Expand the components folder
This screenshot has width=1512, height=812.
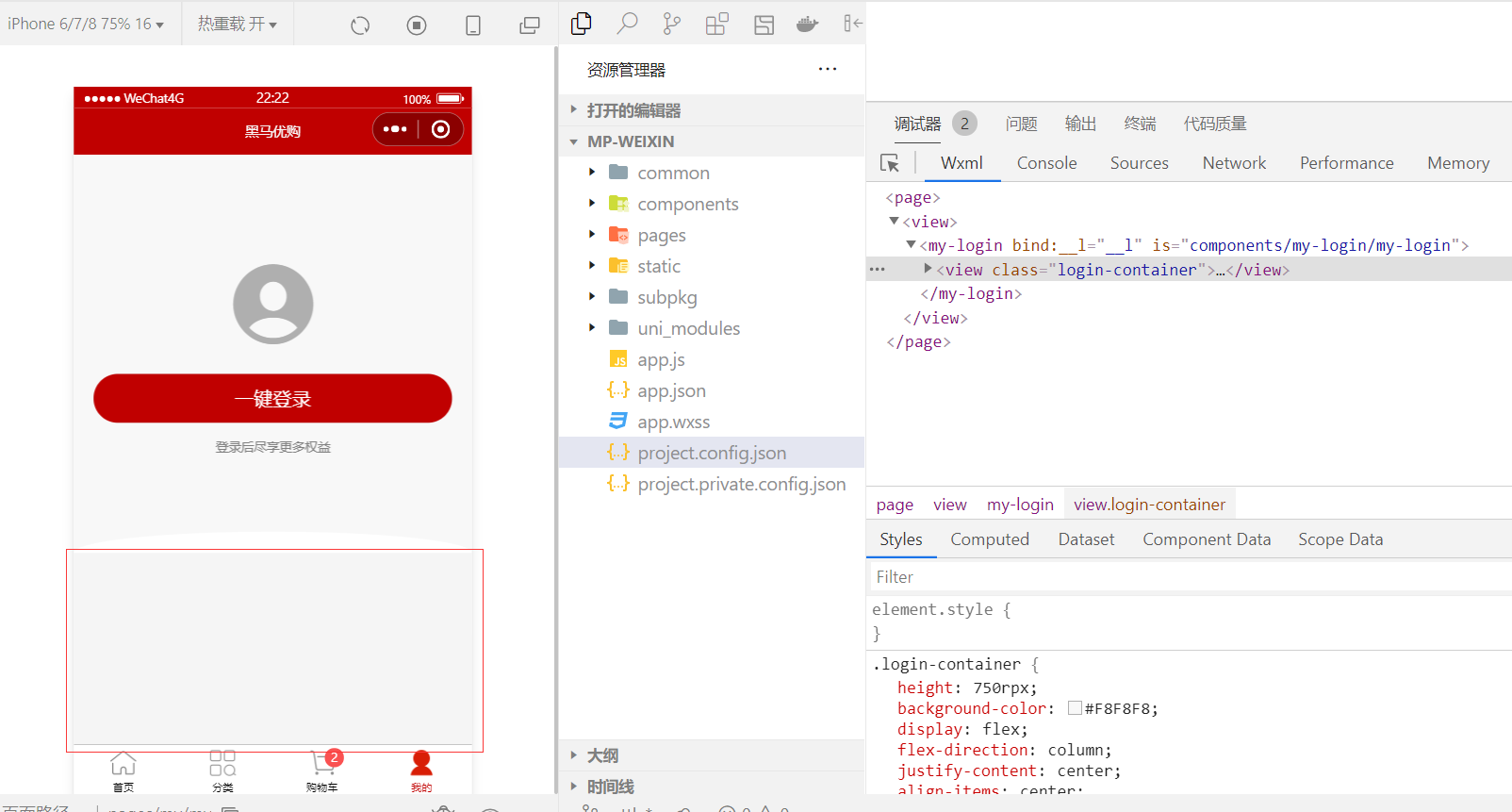[x=592, y=204]
